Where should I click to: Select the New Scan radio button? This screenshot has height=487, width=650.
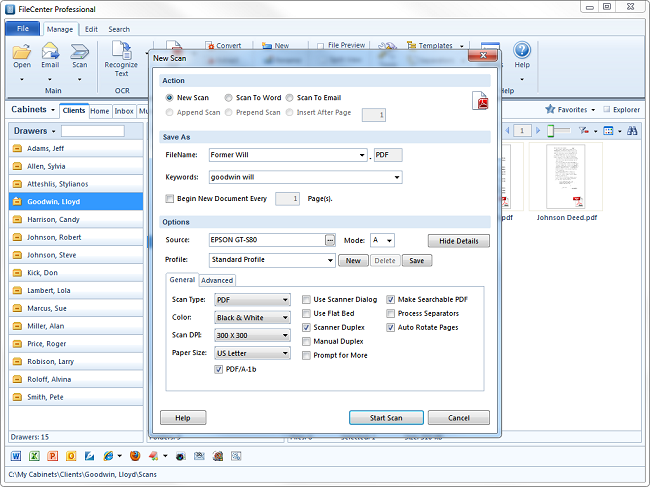[x=169, y=98]
